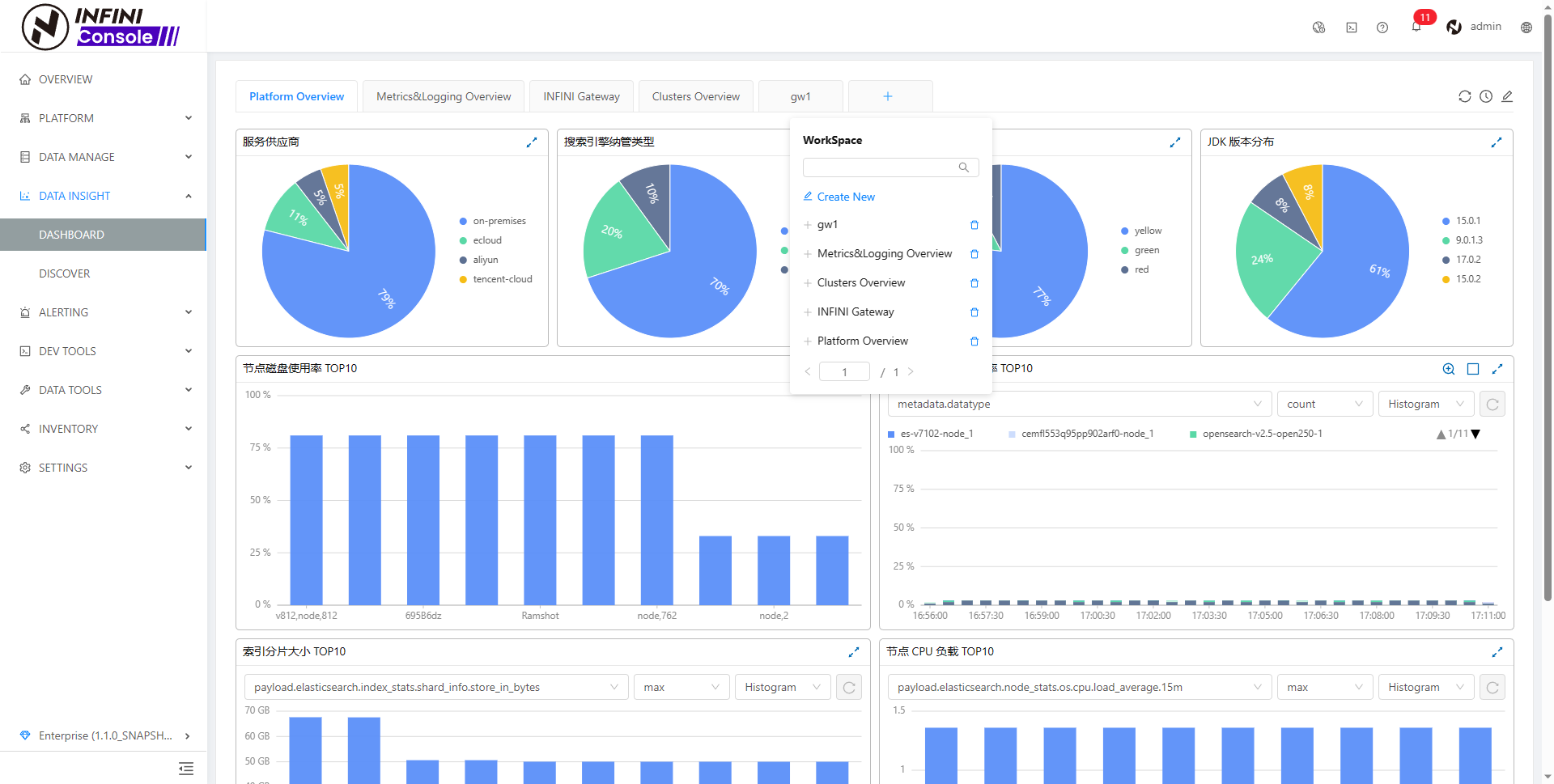
Task: Expand the ALERTING sidebar menu
Action: pyautogui.click(x=104, y=312)
